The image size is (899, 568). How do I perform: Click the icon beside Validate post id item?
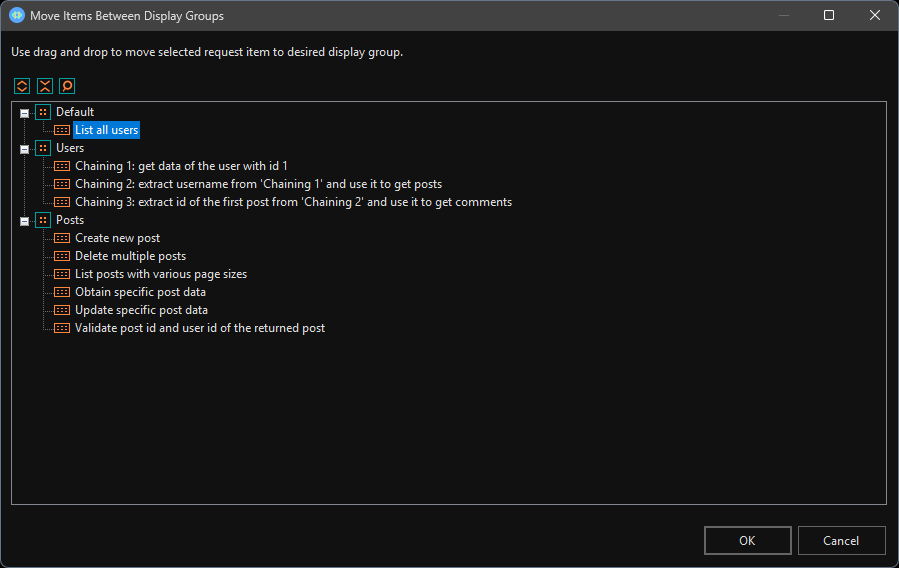click(62, 328)
